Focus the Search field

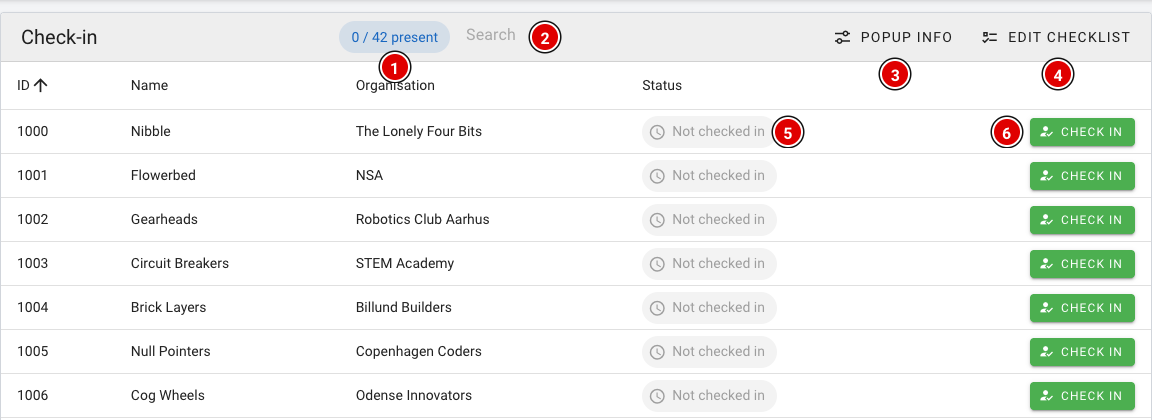[x=490, y=35]
